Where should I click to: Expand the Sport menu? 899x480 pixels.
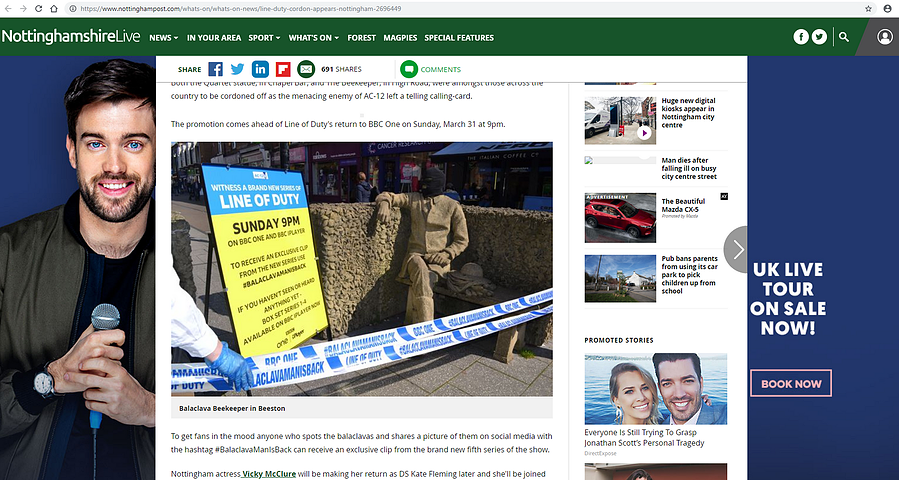tap(264, 38)
